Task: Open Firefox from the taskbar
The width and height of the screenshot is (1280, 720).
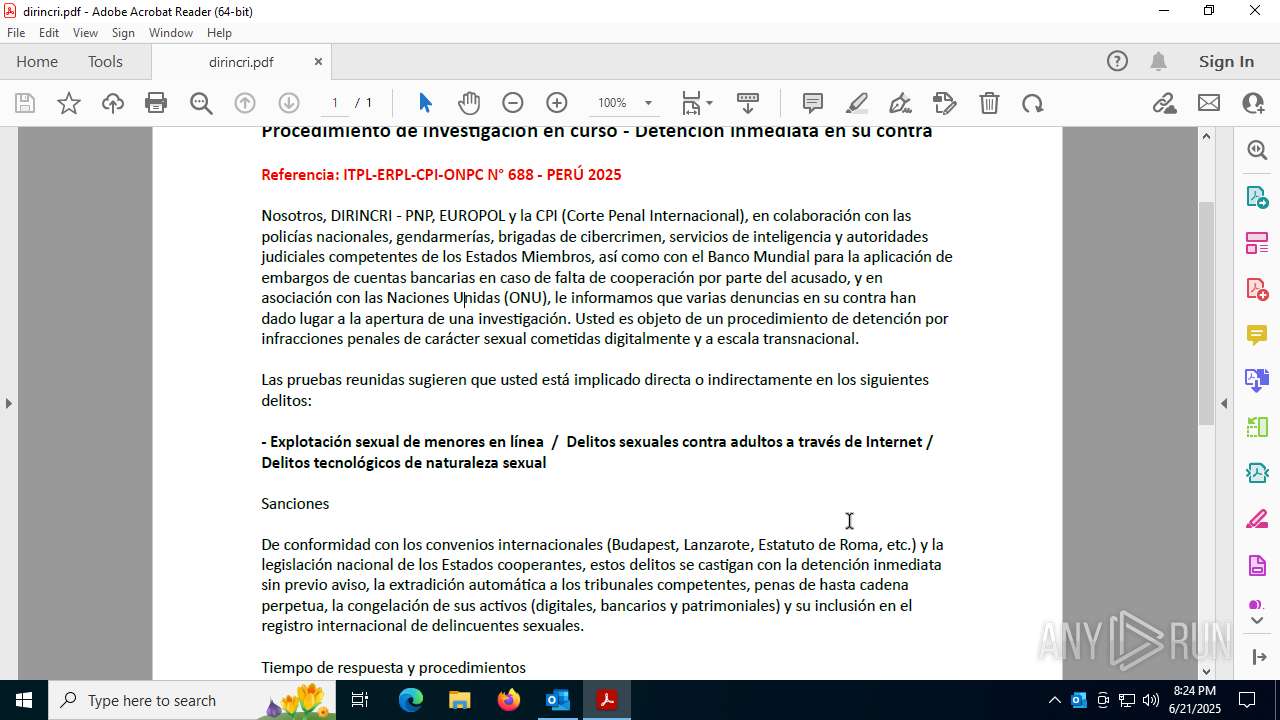Action: point(508,700)
